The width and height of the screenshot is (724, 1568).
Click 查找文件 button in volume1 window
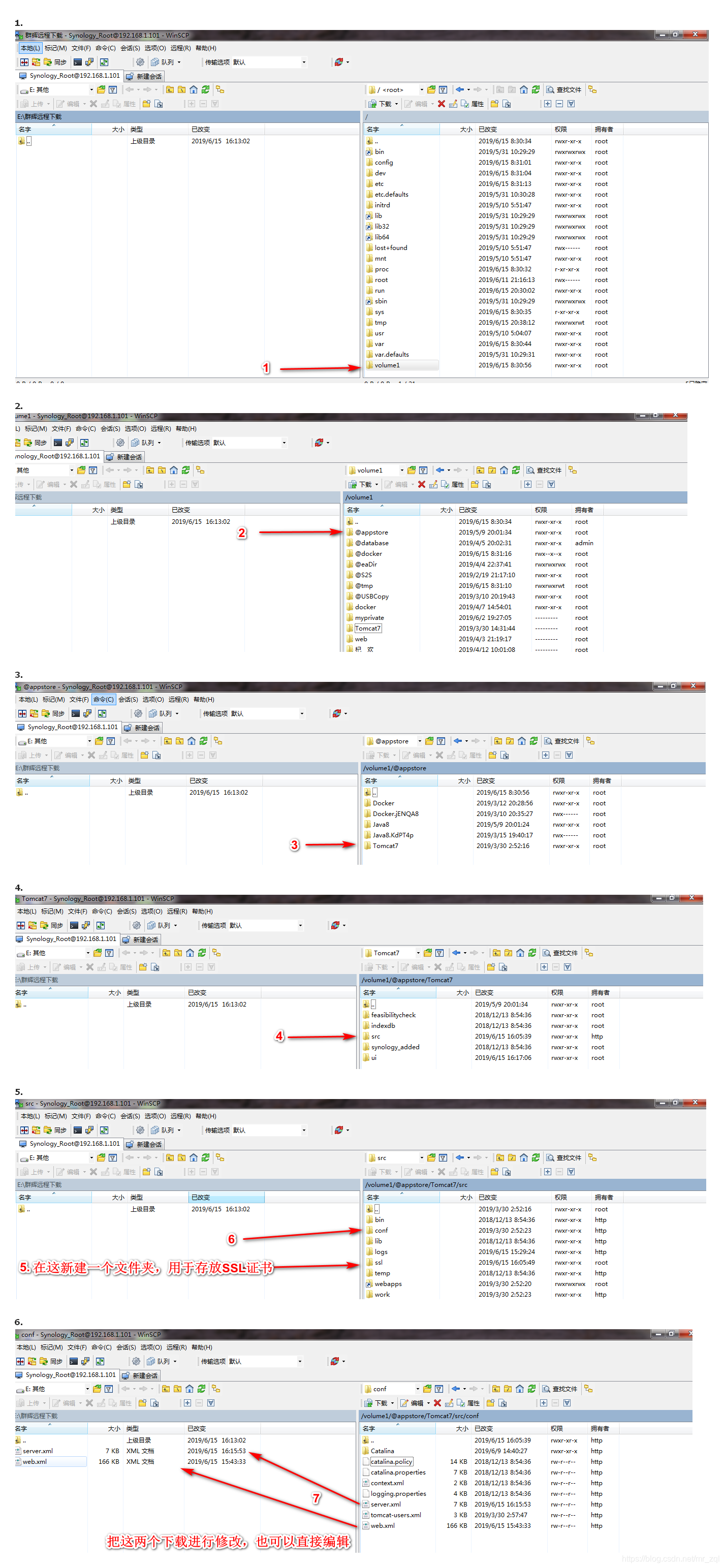coord(544,470)
